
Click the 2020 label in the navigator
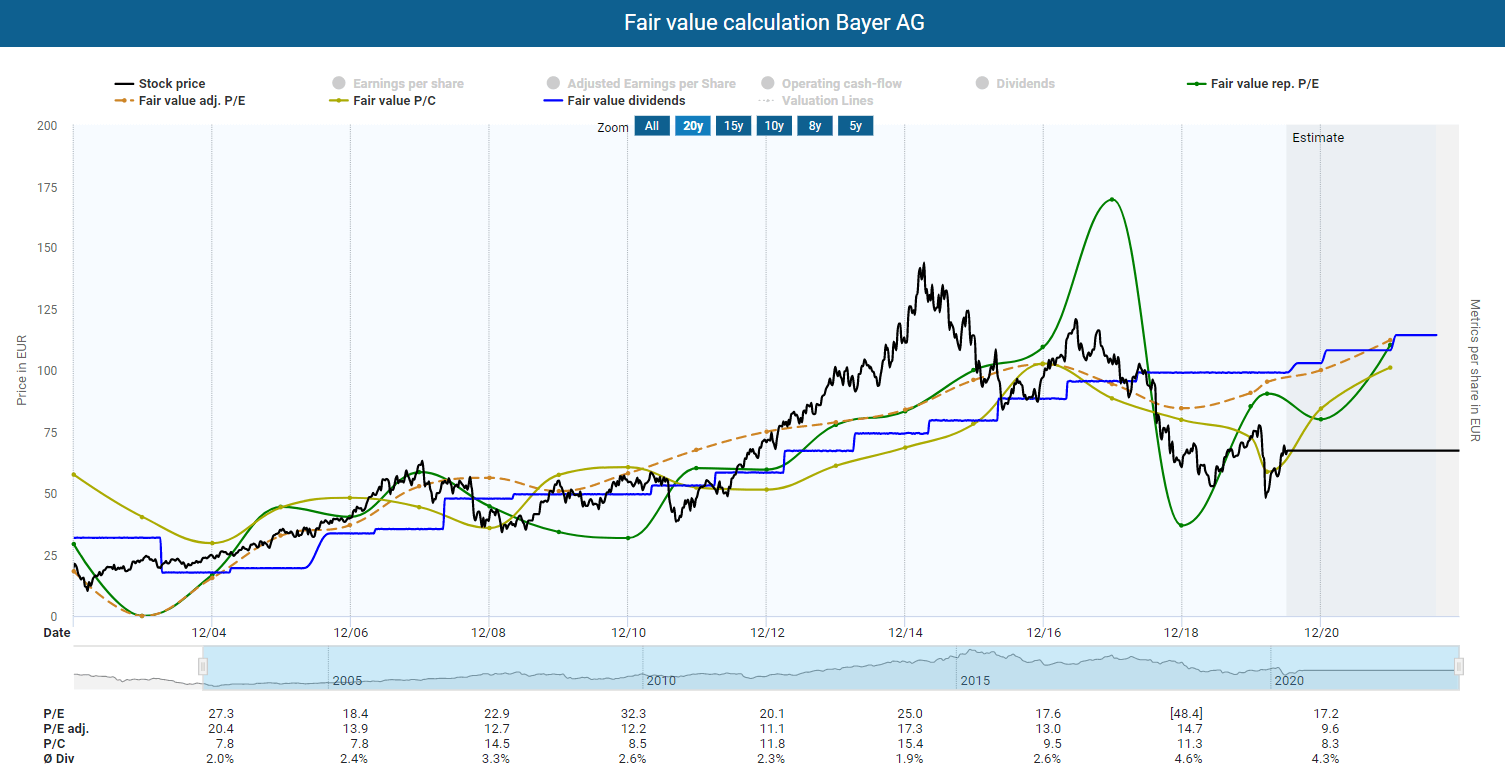(x=1288, y=681)
